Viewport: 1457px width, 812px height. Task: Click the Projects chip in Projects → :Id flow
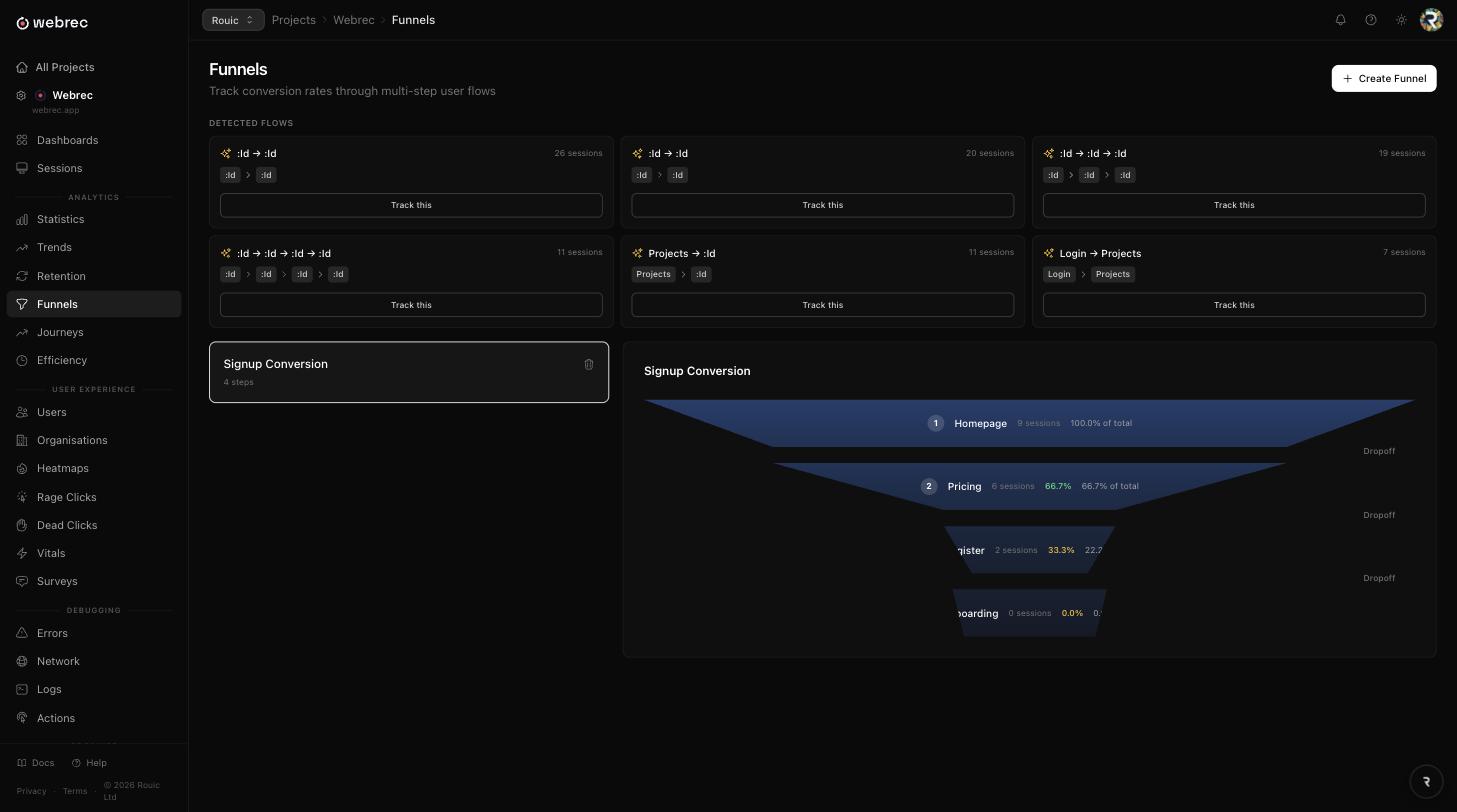(653, 274)
